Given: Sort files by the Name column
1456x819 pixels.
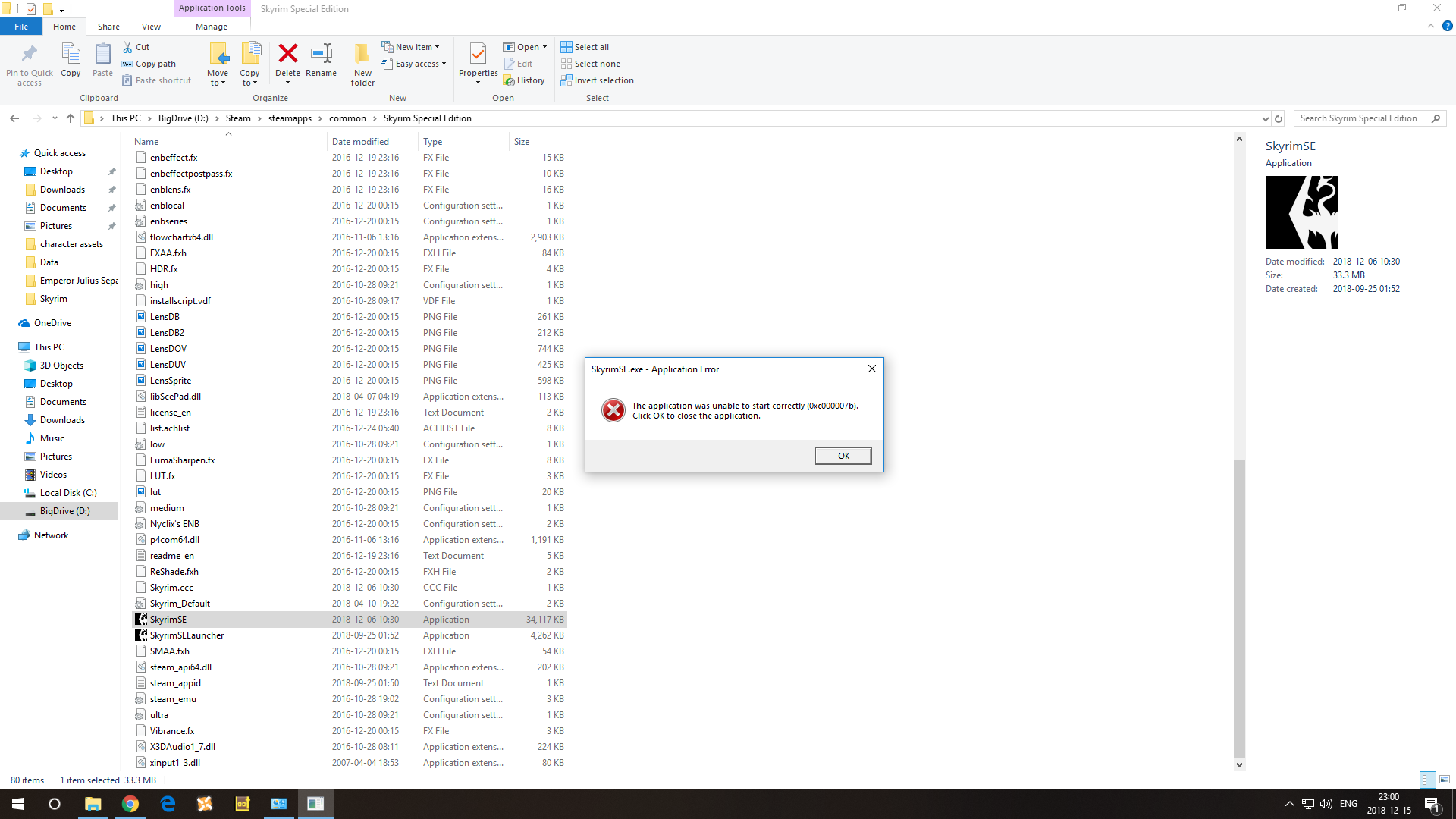Looking at the screenshot, I should click(x=229, y=142).
